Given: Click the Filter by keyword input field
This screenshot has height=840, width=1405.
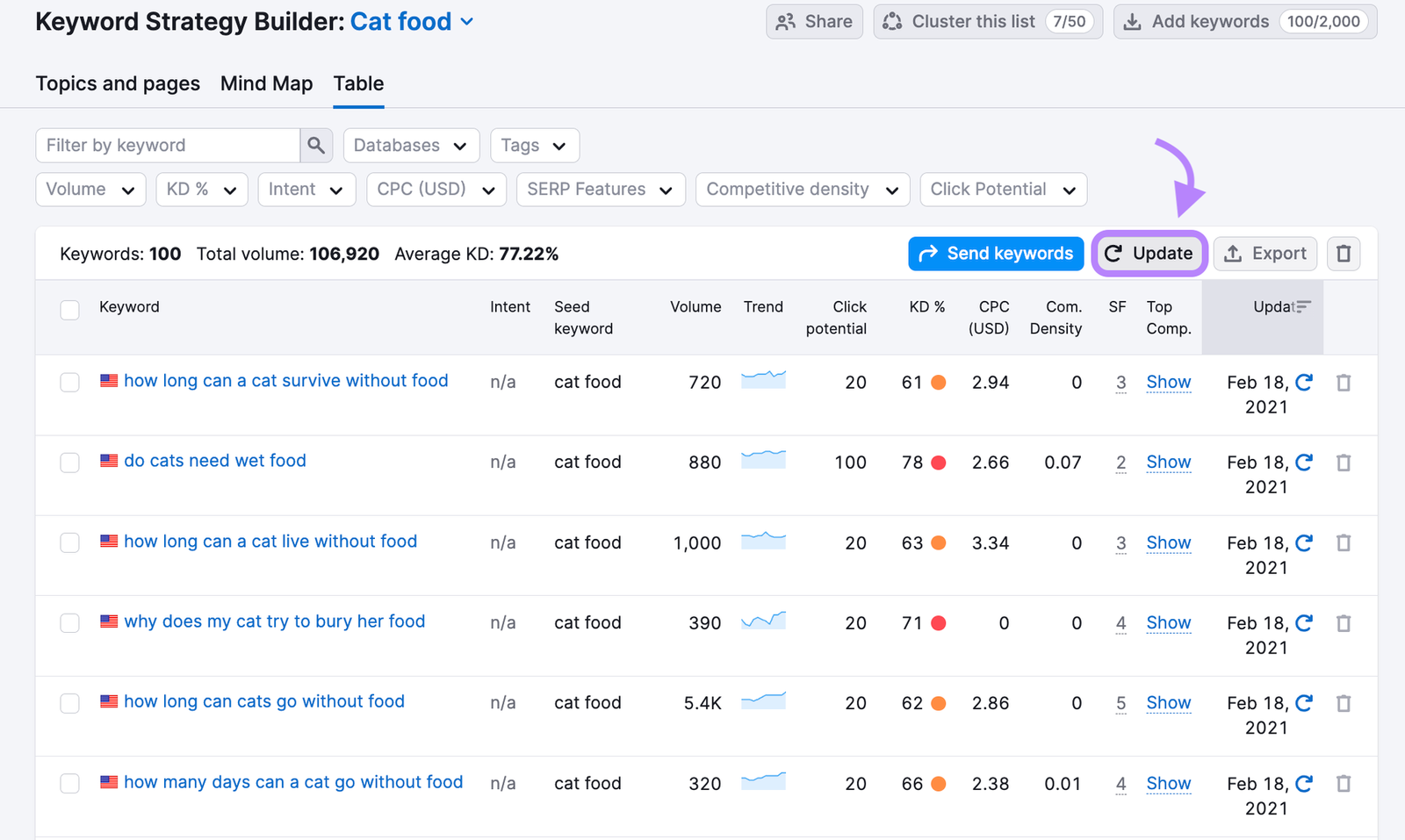Looking at the screenshot, I should (169, 146).
